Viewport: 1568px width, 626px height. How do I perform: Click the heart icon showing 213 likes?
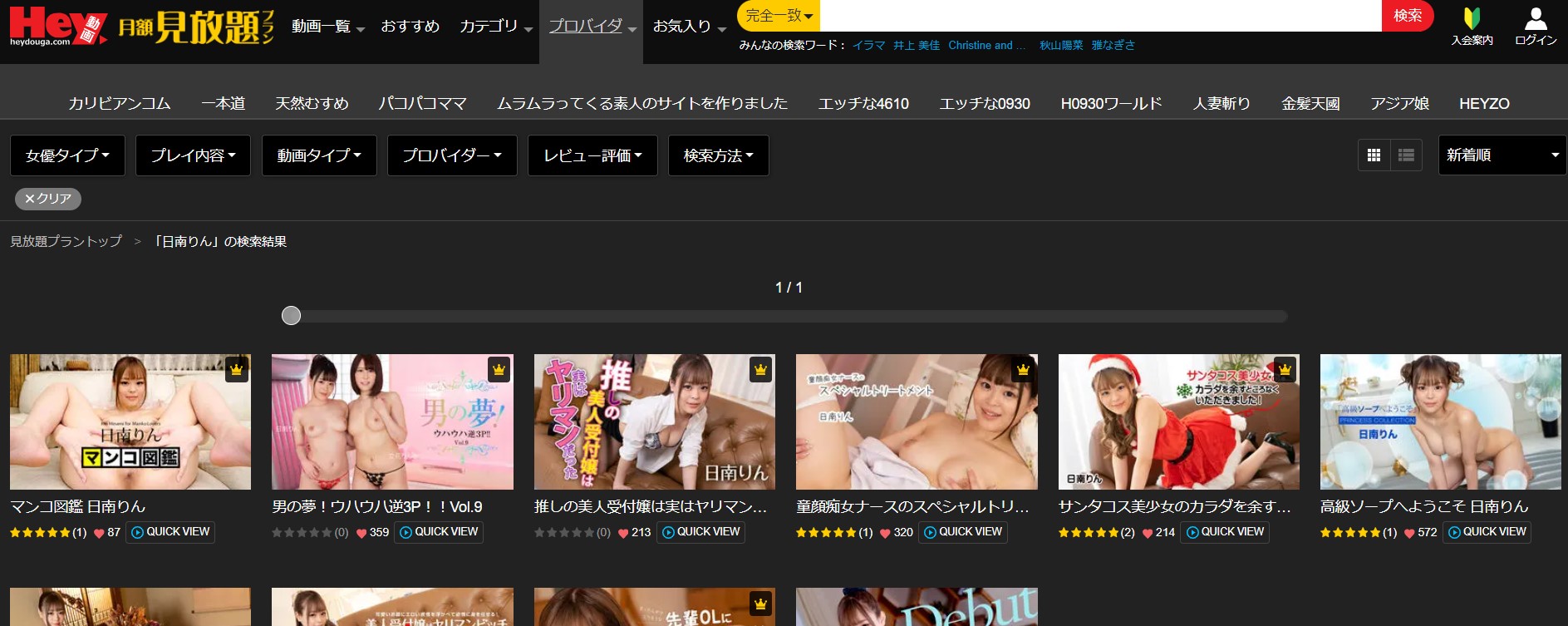623,533
